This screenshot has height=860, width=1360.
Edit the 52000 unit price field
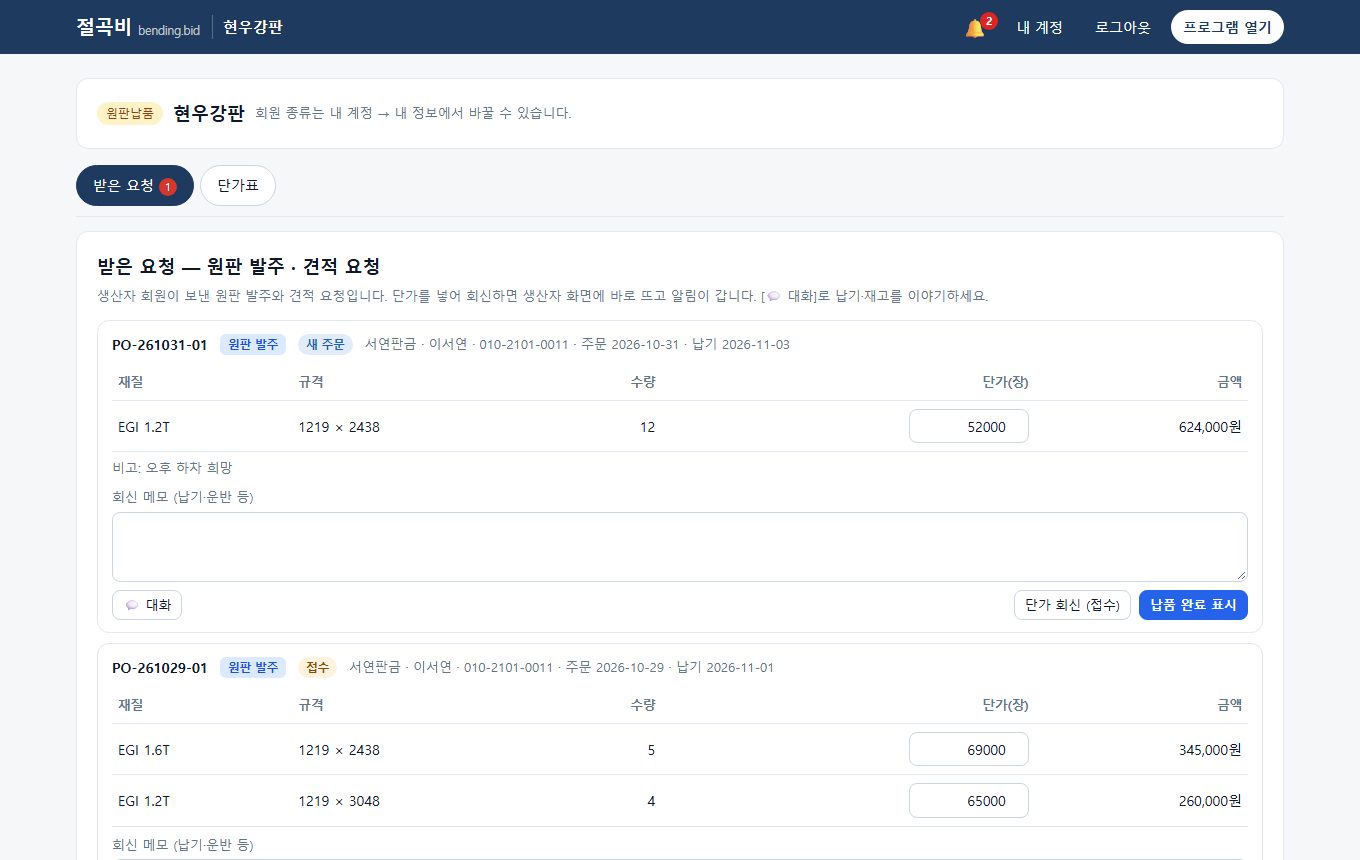pos(968,426)
